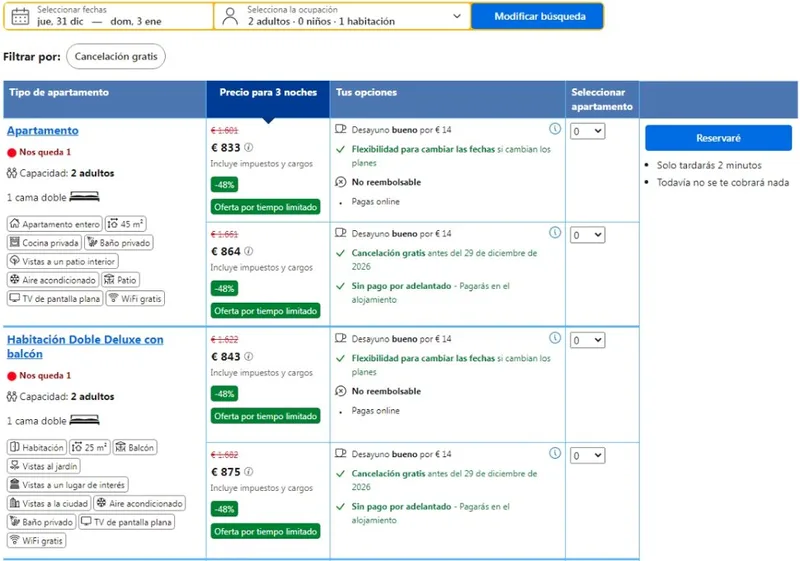Open info icon next to € 833 price

[x=248, y=147]
